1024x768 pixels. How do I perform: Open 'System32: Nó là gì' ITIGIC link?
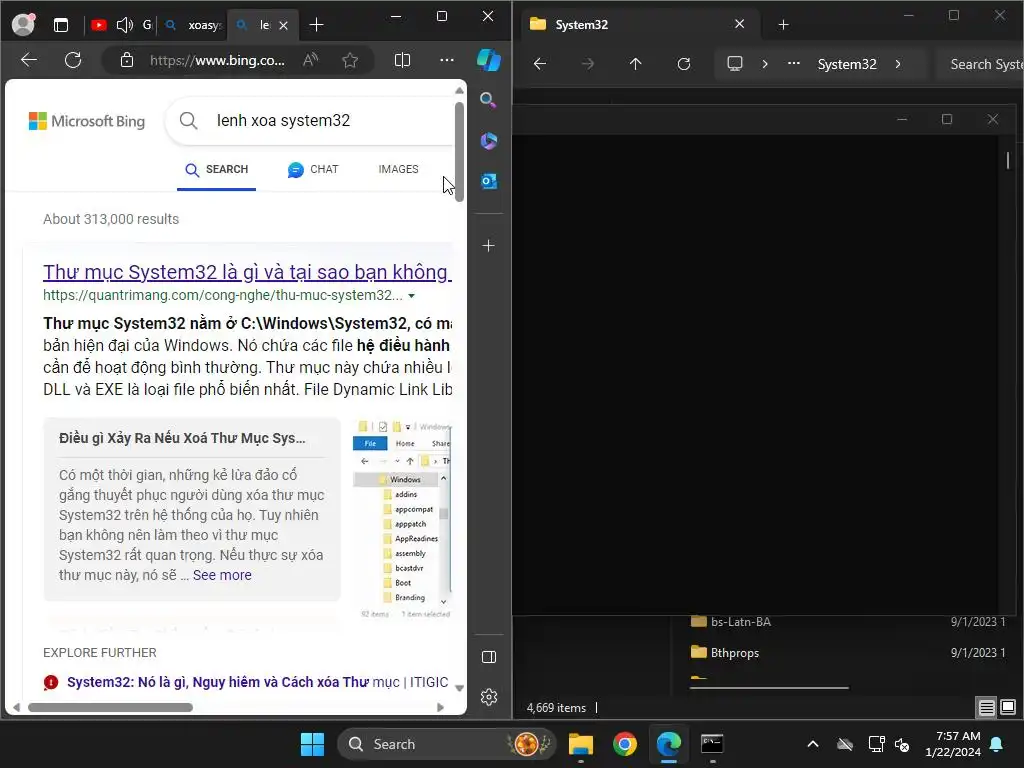coord(257,682)
